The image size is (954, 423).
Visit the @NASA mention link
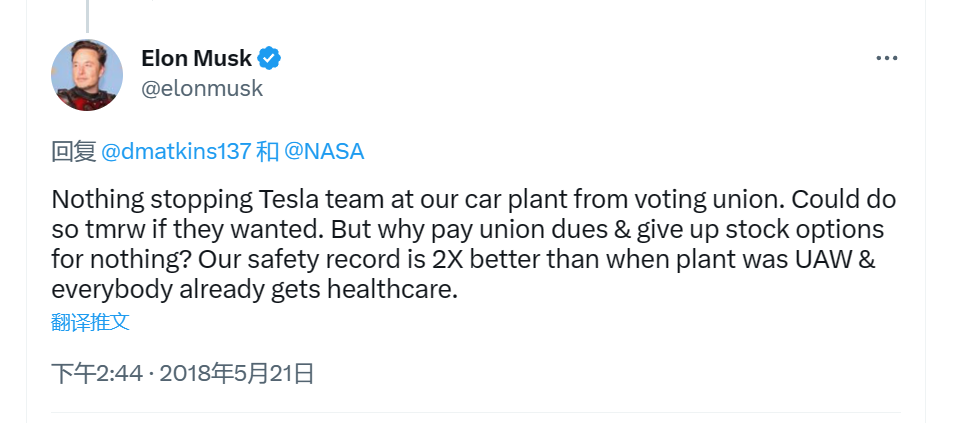pos(324,152)
